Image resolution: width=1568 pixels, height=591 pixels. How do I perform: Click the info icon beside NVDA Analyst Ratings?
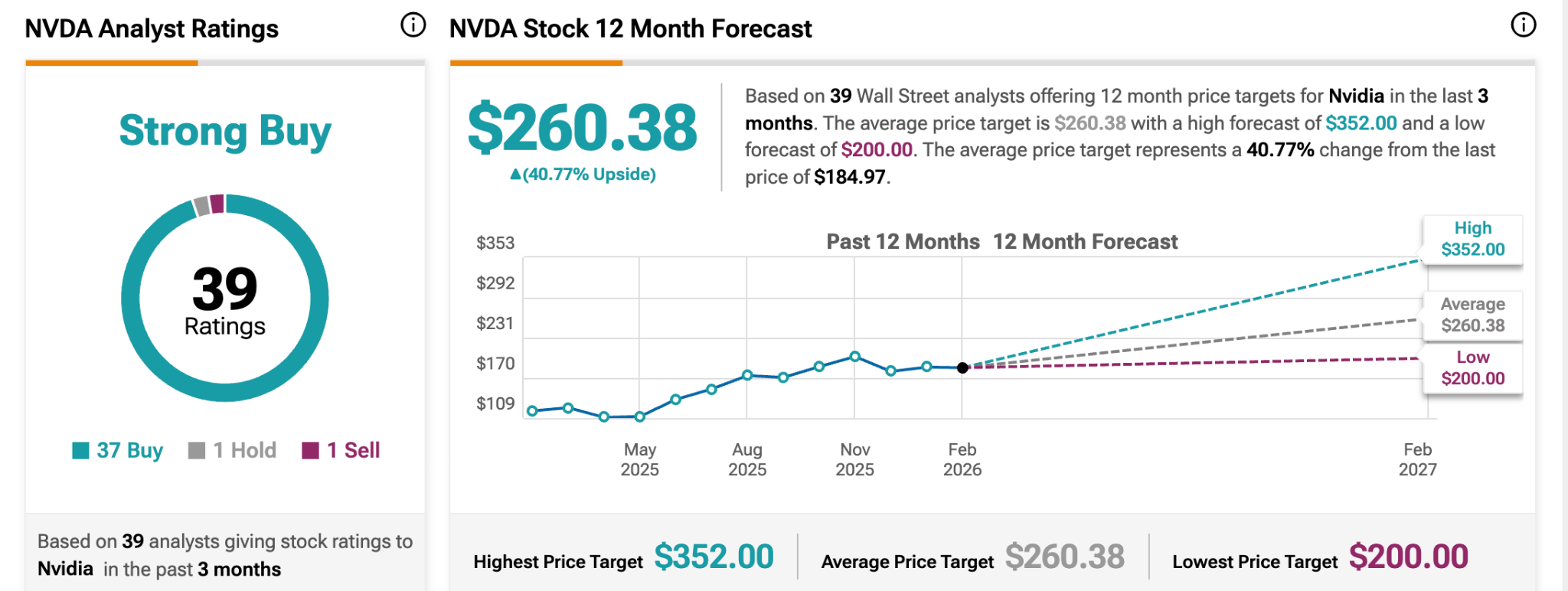(413, 25)
